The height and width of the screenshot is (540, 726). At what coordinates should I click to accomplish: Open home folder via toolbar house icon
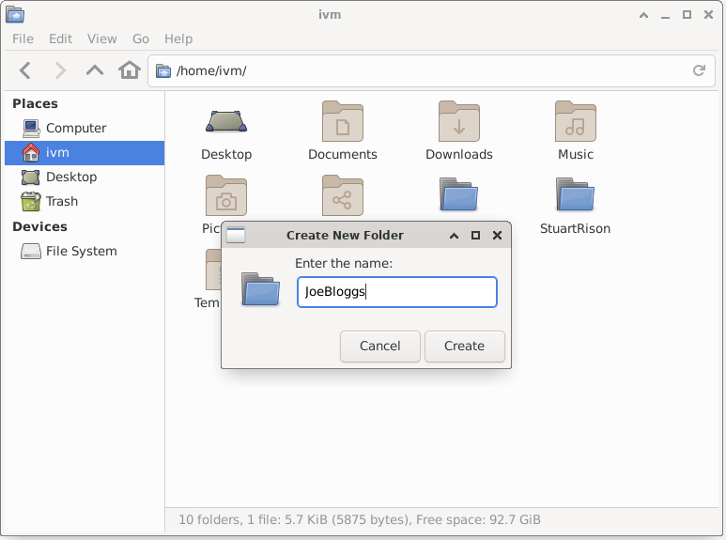pyautogui.click(x=129, y=70)
